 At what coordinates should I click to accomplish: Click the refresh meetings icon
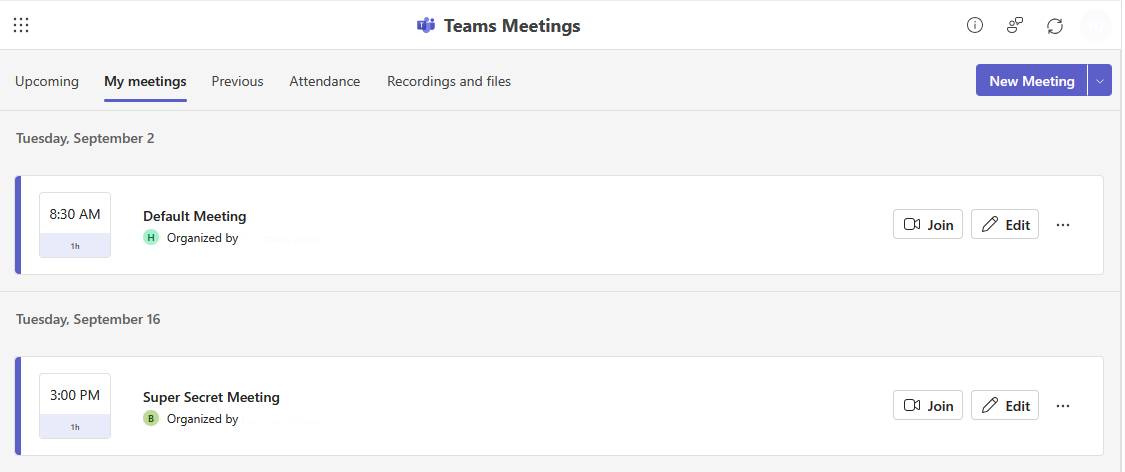coord(1055,26)
